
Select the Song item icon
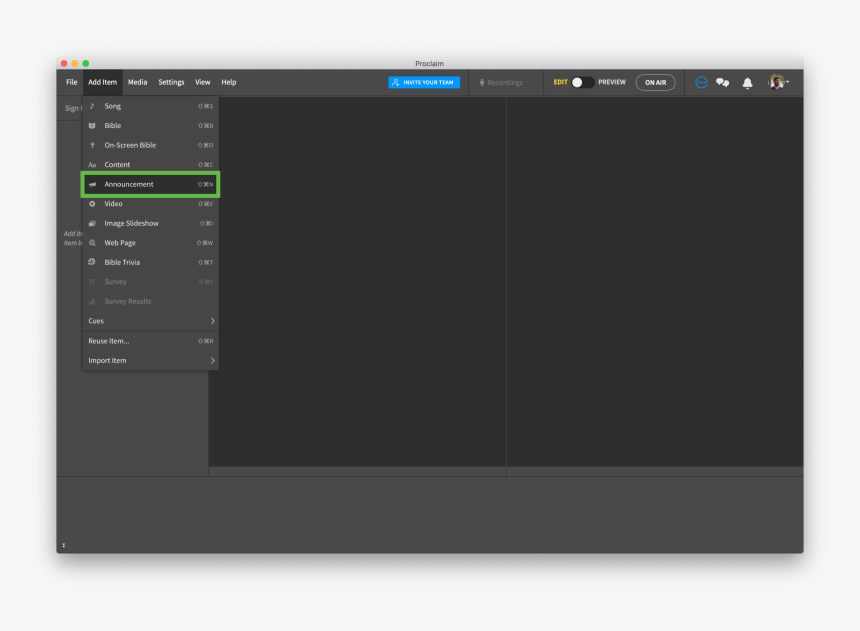tap(92, 106)
